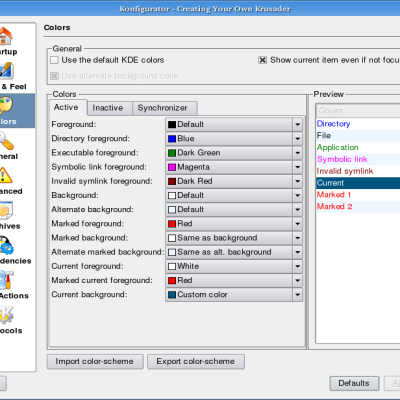This screenshot has height=400, width=400.
Task: Open the Look & Feel section icon
Action: click(6, 71)
